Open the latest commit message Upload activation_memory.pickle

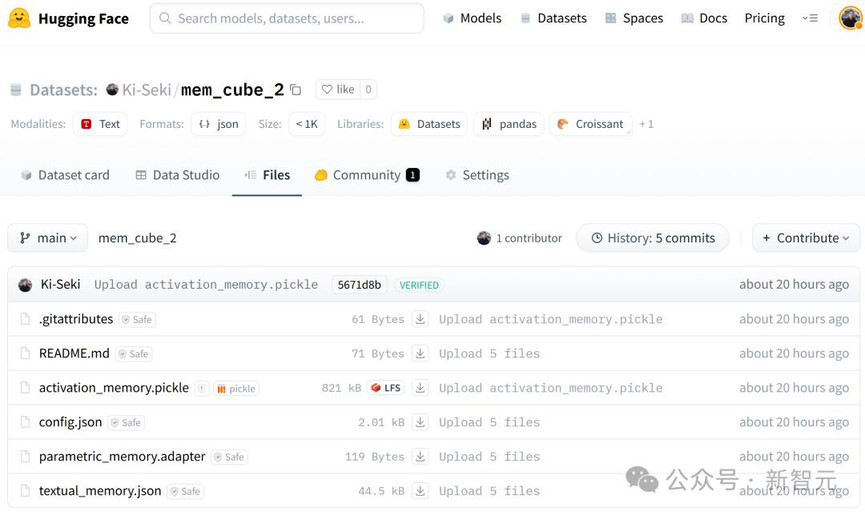[206, 285]
